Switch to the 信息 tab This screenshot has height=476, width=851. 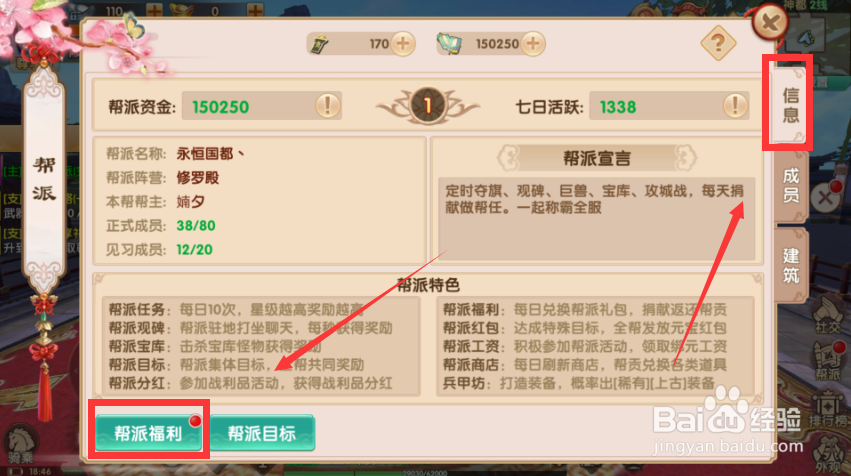click(790, 105)
